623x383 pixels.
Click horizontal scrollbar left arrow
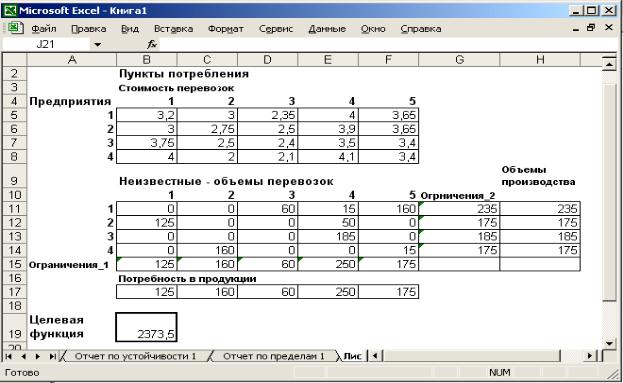point(375,356)
